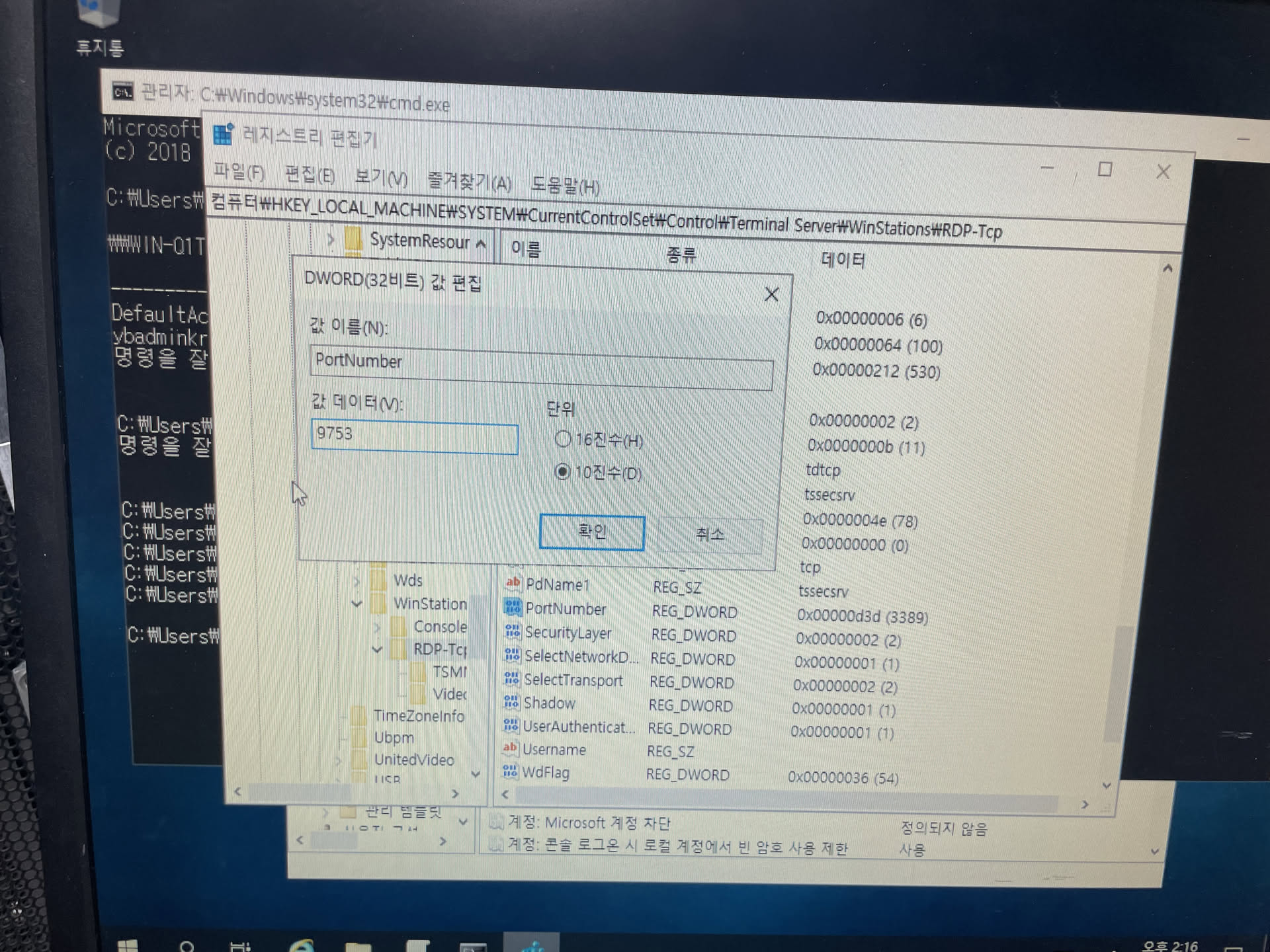Click the Registry Editor title bar icon

224,134
